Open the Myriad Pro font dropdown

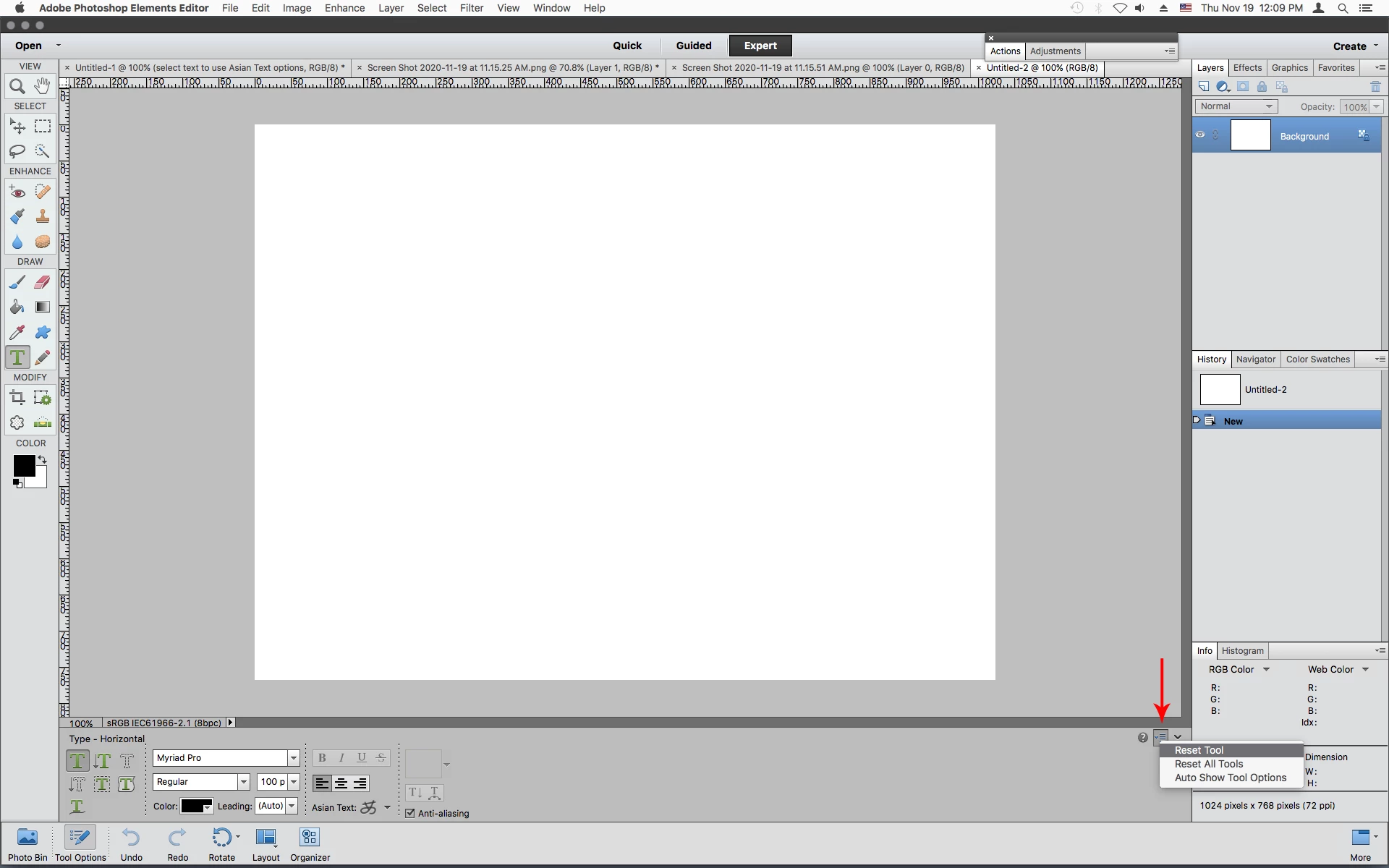click(294, 758)
